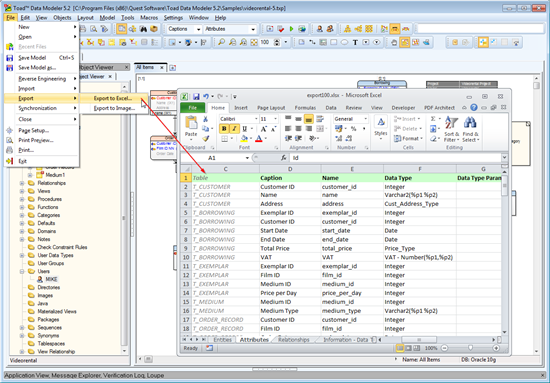The image size is (550, 383).
Task: Click MIKE user icon in tree
Action: pyautogui.click(x=40, y=279)
